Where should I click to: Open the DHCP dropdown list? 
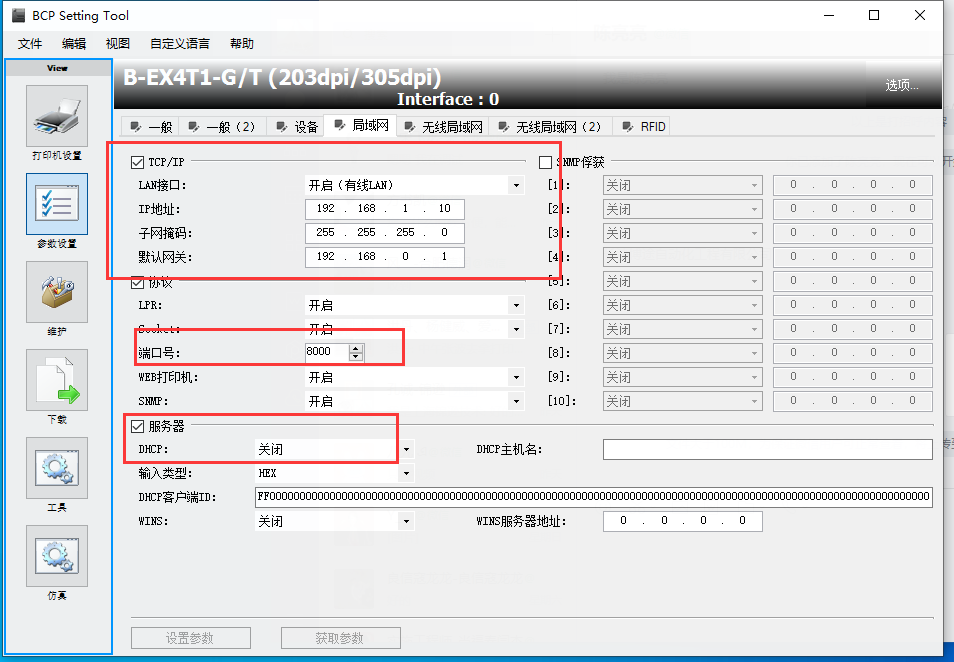coord(406,450)
